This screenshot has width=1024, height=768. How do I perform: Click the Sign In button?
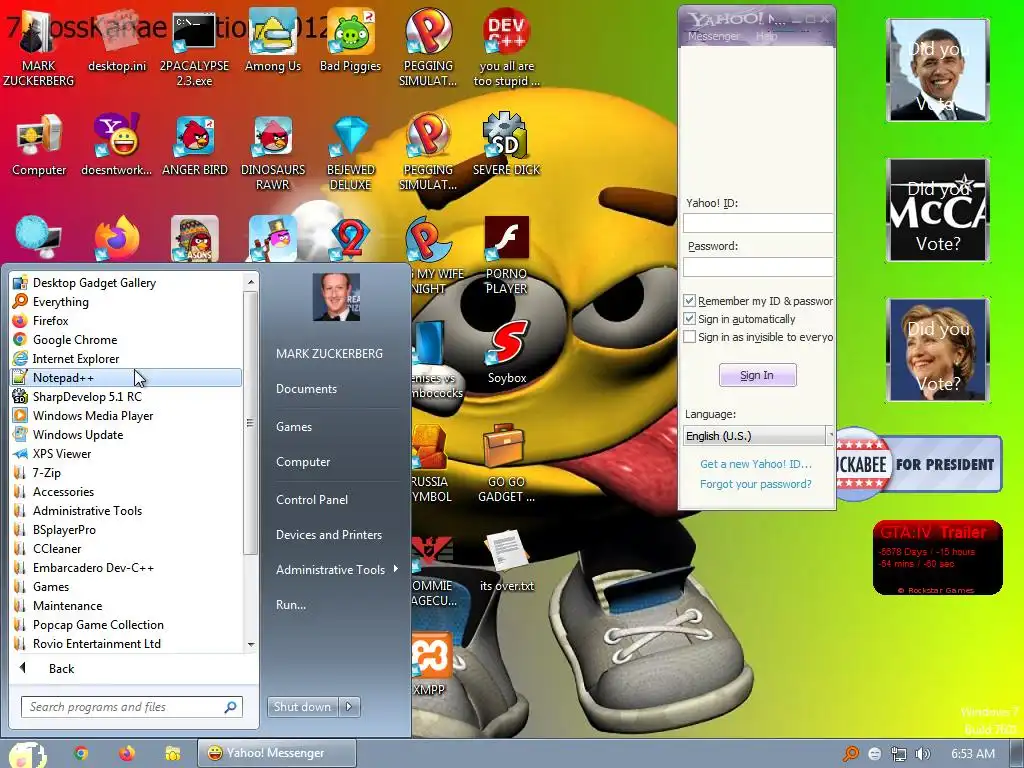(x=757, y=375)
